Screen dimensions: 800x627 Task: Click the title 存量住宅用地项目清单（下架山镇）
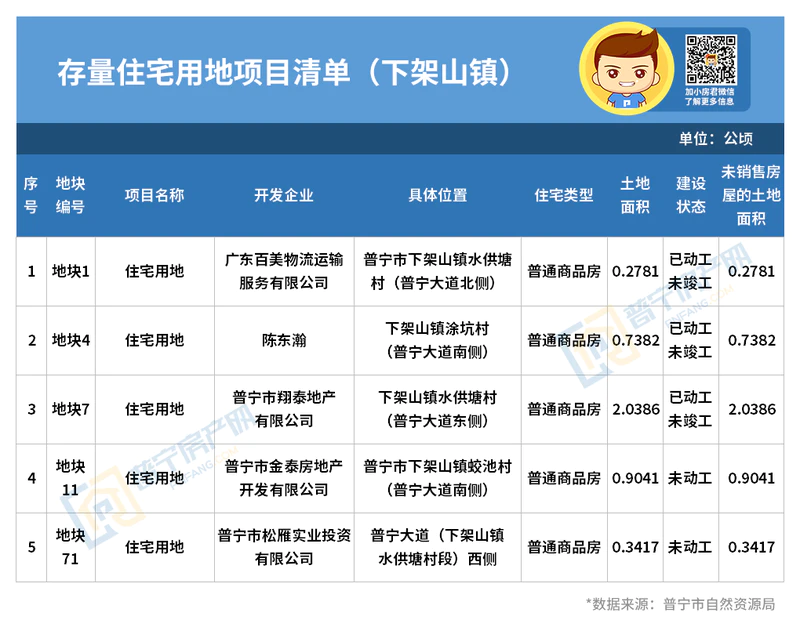pyautogui.click(x=285, y=73)
